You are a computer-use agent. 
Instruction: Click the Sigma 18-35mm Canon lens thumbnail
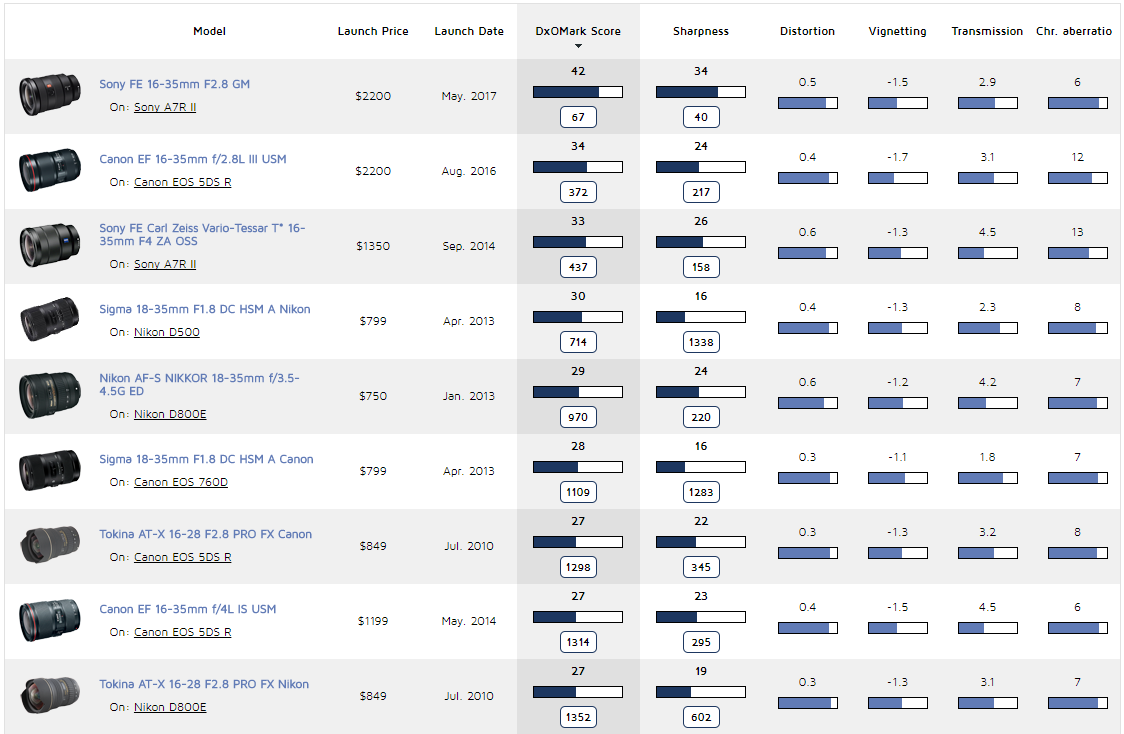point(49,470)
